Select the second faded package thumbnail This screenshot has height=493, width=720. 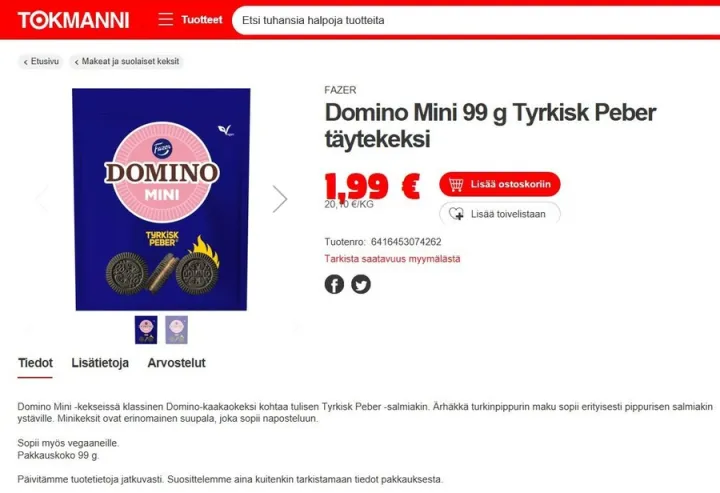[x=177, y=330]
